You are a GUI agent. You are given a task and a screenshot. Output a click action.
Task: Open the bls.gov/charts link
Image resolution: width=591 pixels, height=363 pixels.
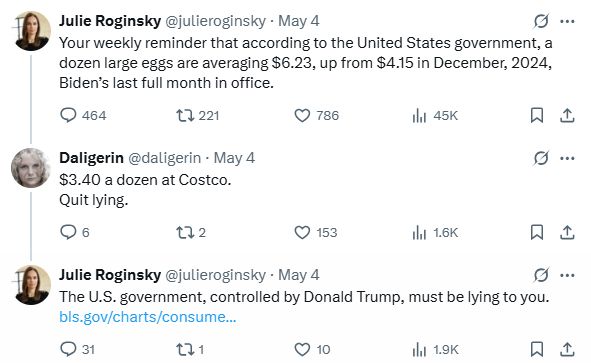[x=148, y=317]
